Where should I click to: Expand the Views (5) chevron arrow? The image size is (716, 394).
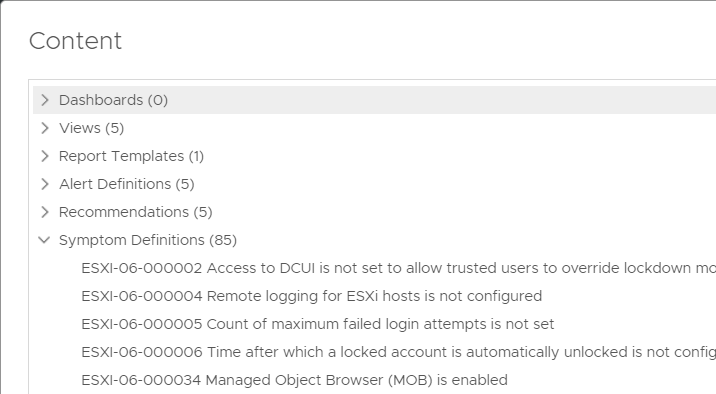(x=45, y=128)
